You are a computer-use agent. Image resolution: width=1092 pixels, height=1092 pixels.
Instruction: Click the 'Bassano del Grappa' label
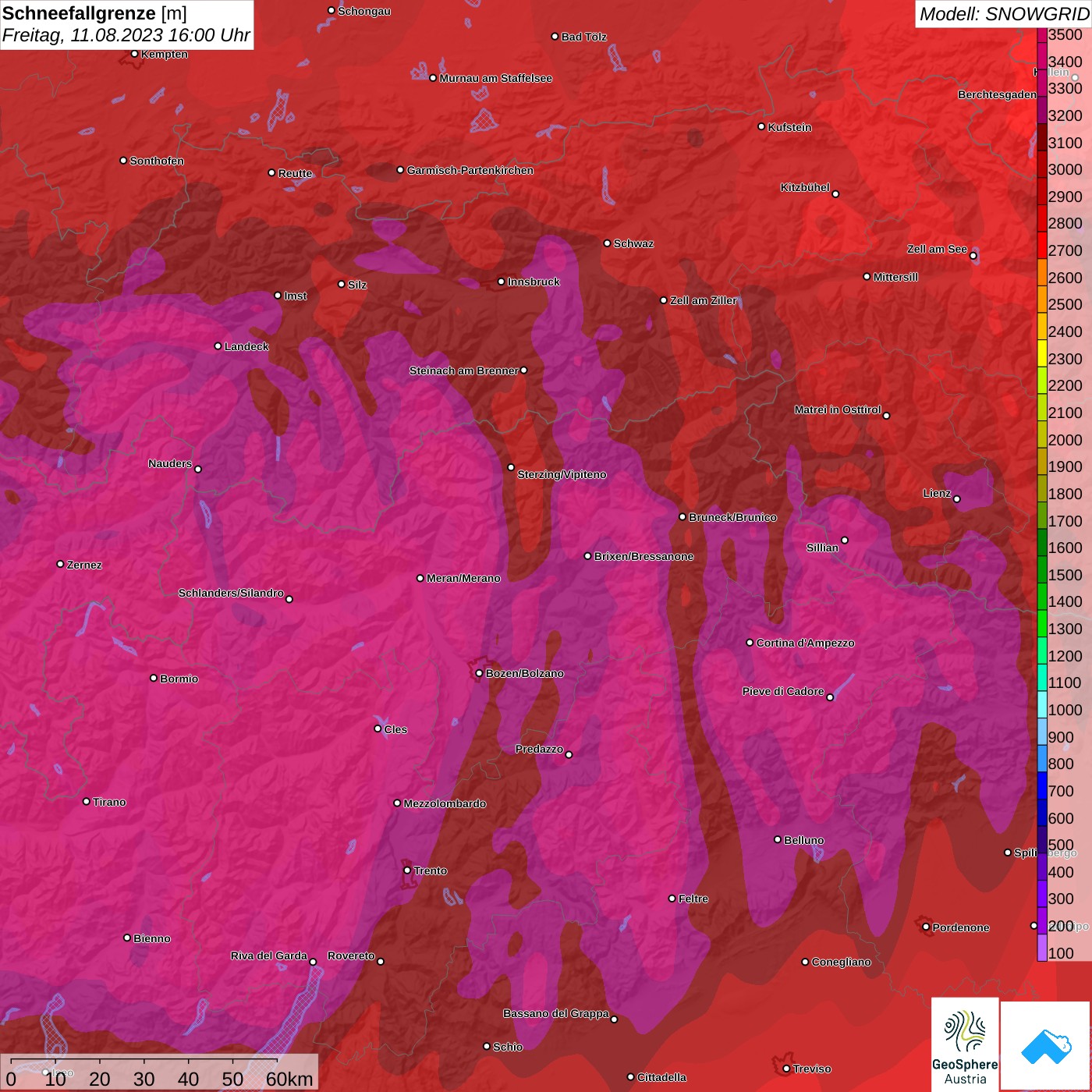[555, 1013]
